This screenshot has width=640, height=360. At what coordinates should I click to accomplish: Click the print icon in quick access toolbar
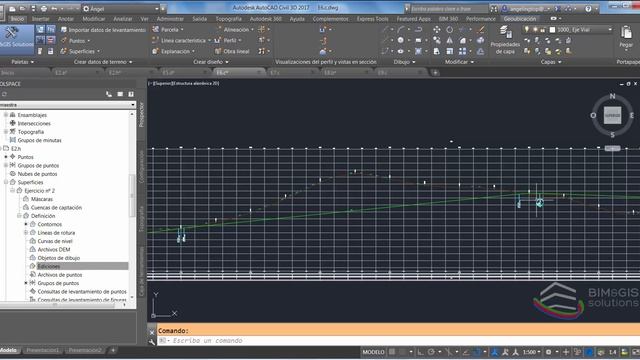point(44,9)
